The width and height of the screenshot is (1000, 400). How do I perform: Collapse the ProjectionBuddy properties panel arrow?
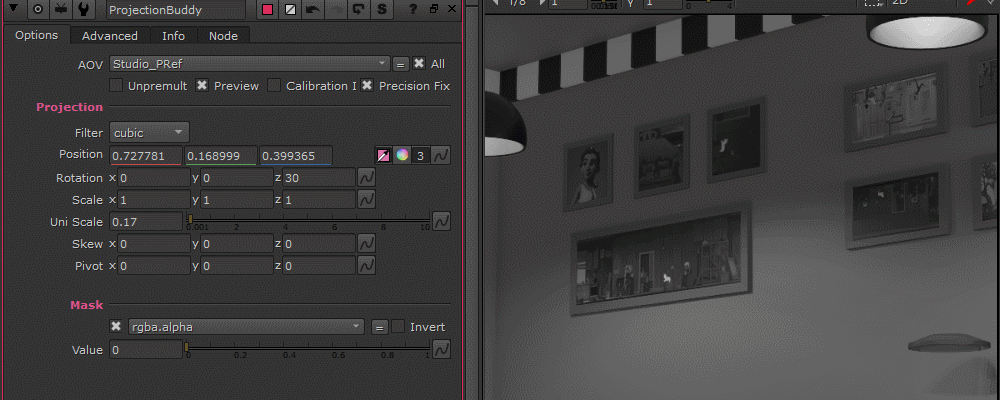coord(15,10)
